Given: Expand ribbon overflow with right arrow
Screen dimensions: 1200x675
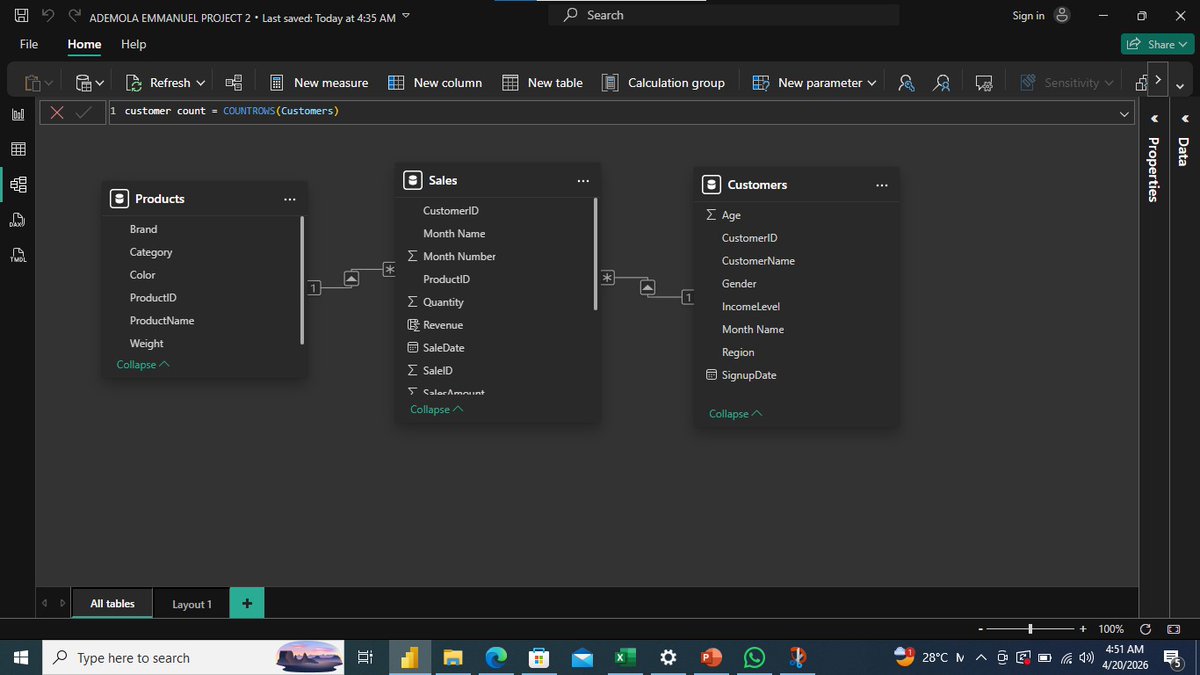Looking at the screenshot, I should tap(1158, 78).
